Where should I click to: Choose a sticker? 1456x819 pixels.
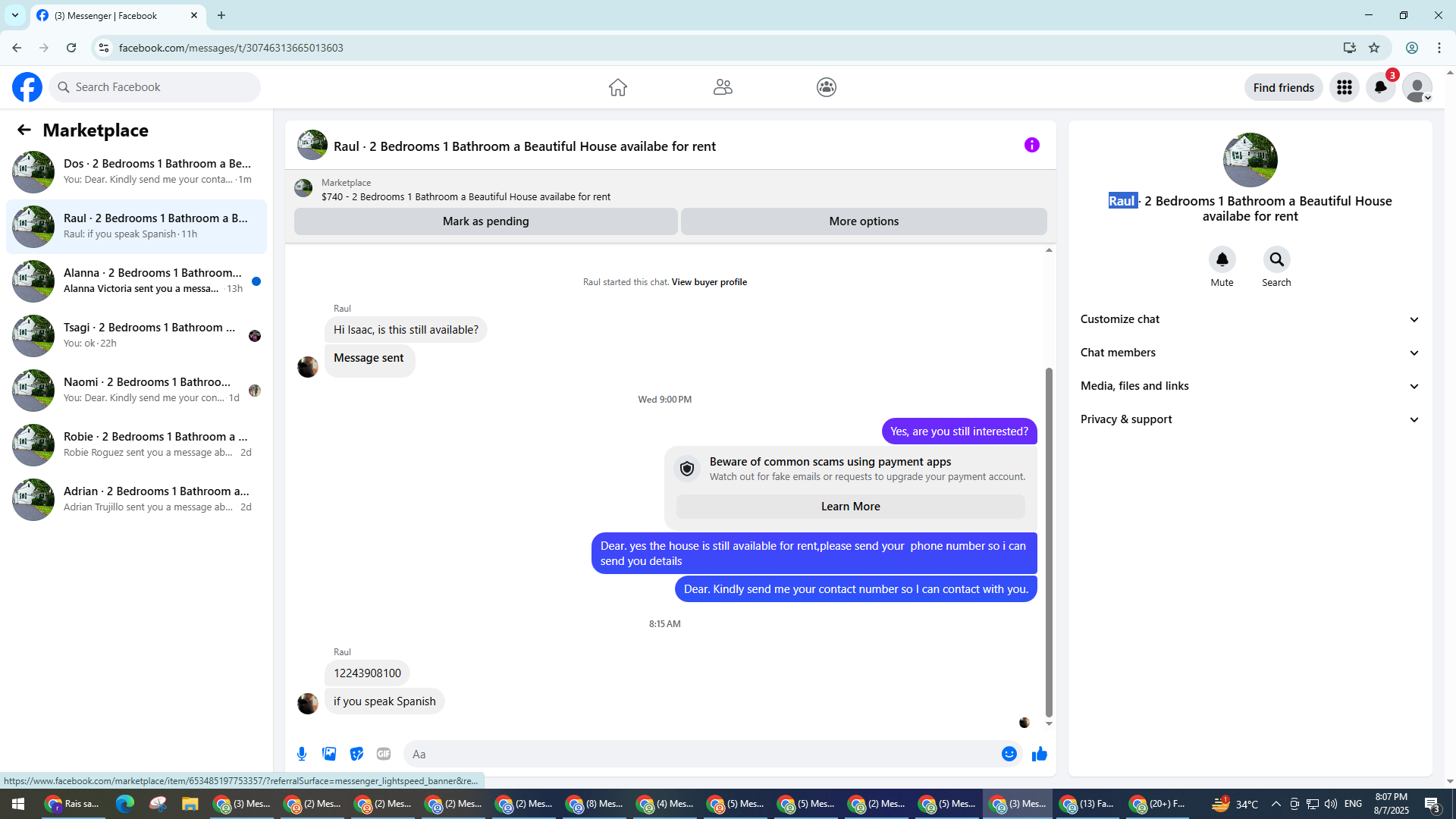coord(356,754)
